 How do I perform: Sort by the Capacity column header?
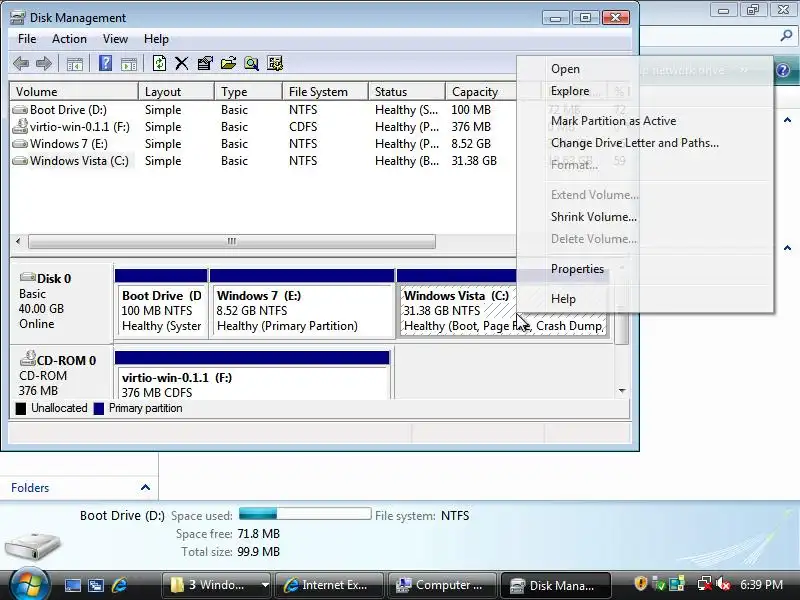[x=481, y=92]
